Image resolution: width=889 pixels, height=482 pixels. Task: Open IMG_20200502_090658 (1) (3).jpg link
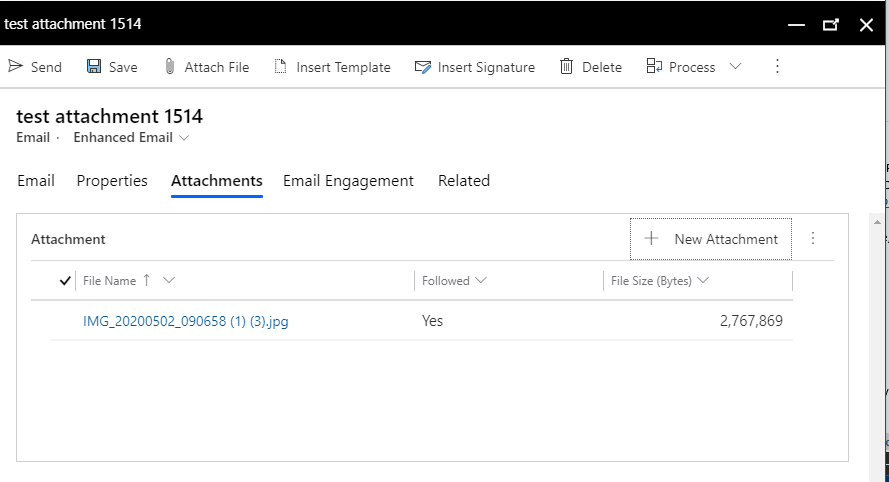coord(185,322)
